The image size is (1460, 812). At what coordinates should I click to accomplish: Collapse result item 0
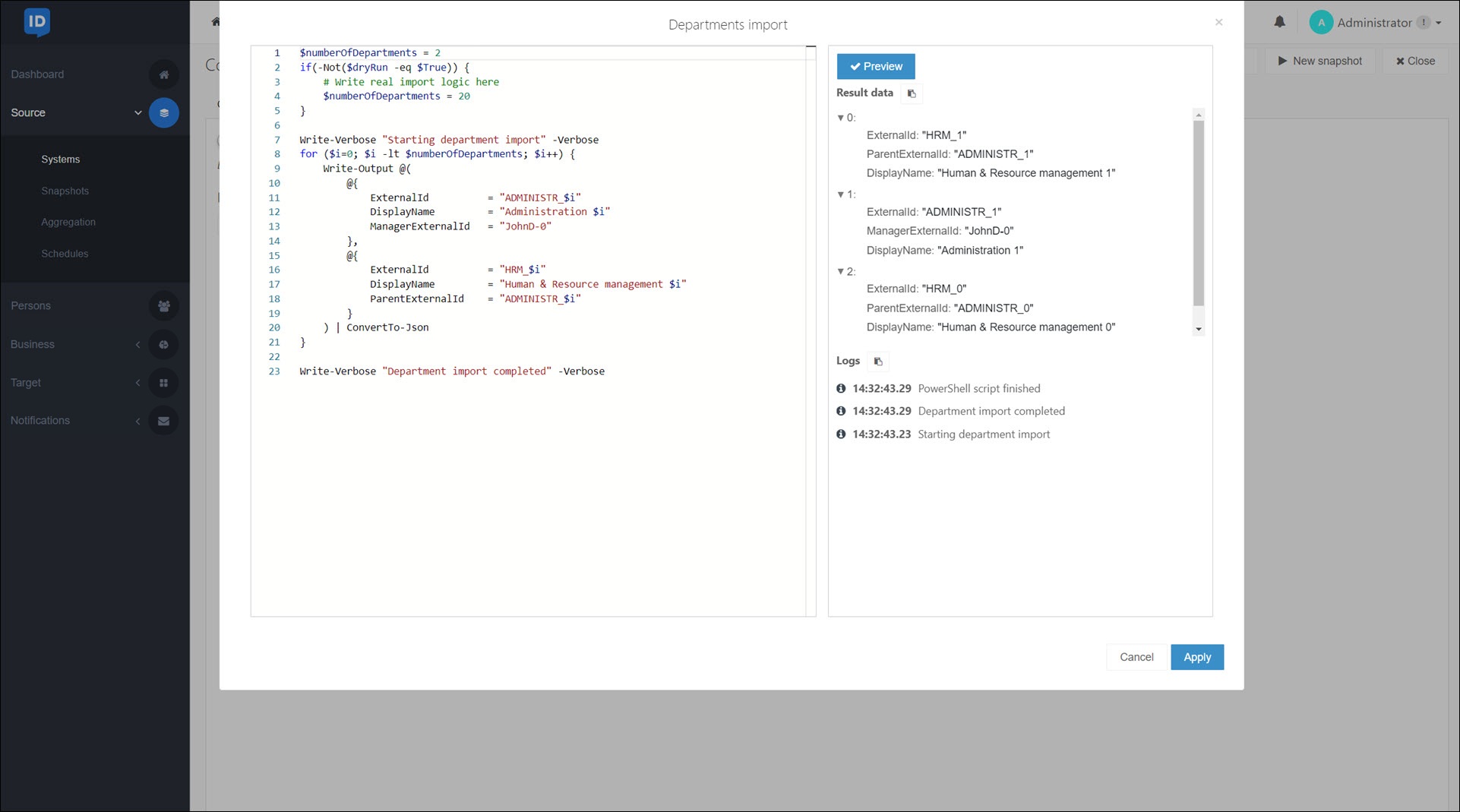coord(840,118)
